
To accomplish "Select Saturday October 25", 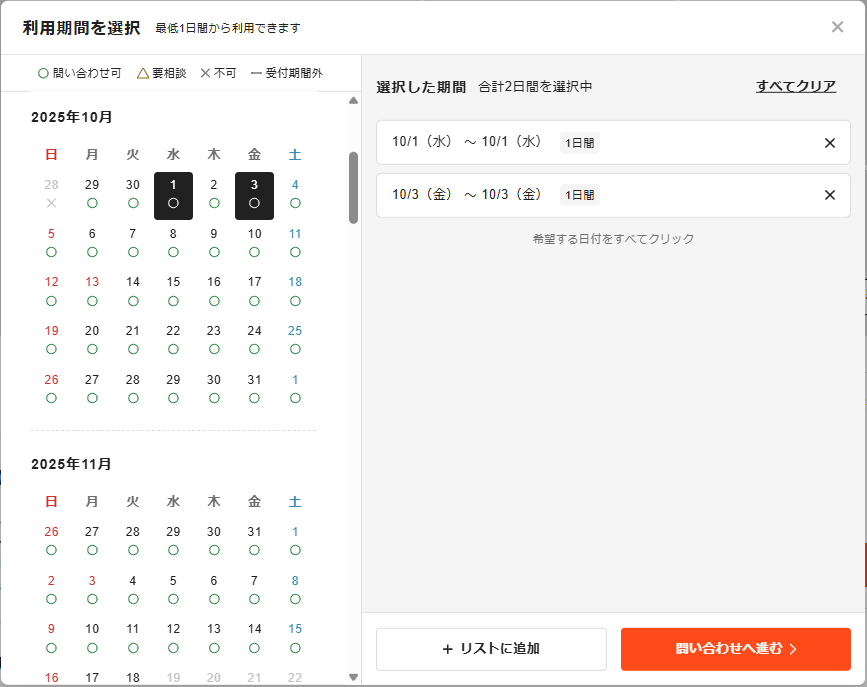I will (295, 339).
